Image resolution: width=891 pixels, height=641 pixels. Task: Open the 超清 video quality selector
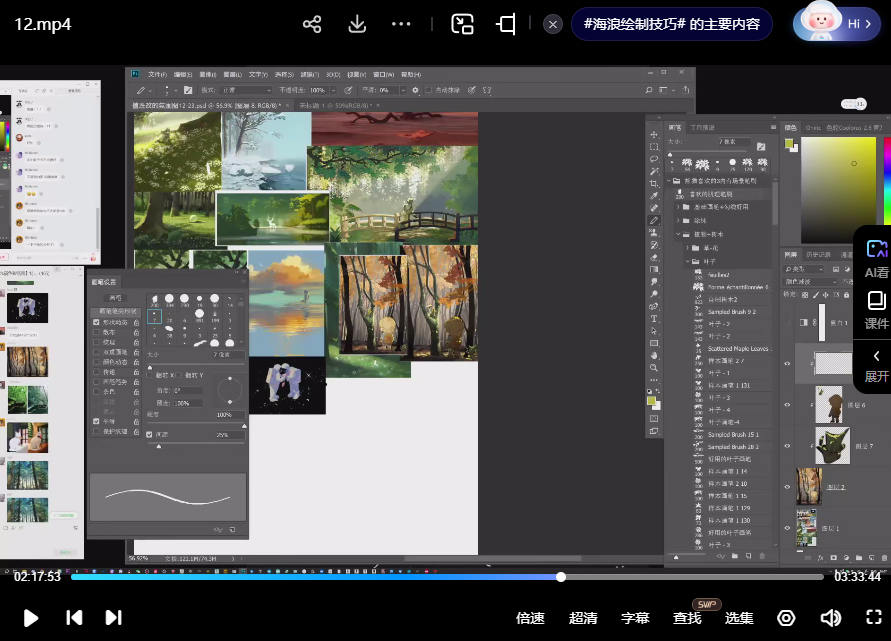583,618
